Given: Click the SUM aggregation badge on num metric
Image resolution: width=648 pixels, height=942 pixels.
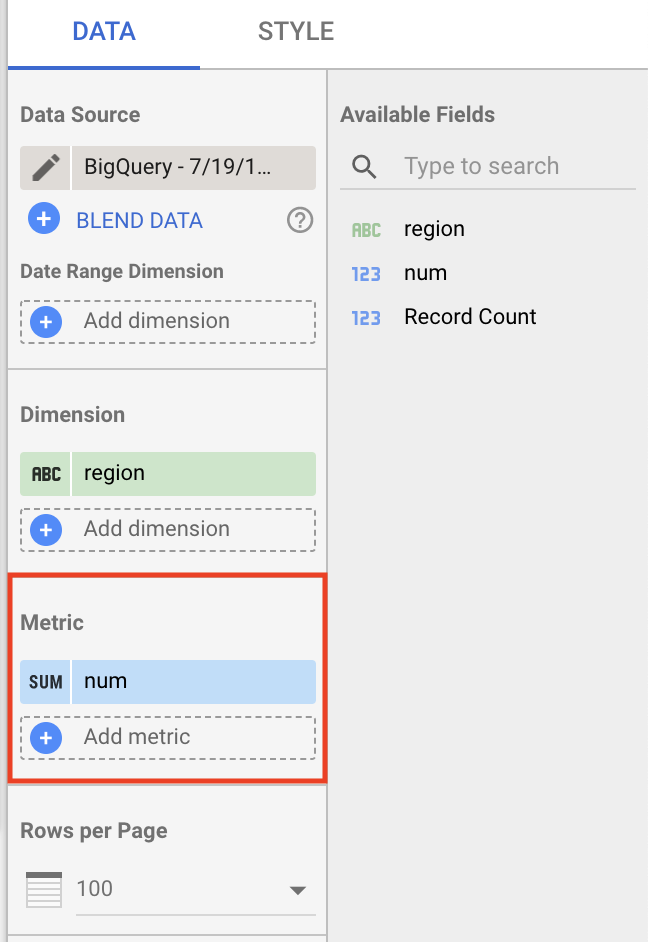Looking at the screenshot, I should point(46,682).
